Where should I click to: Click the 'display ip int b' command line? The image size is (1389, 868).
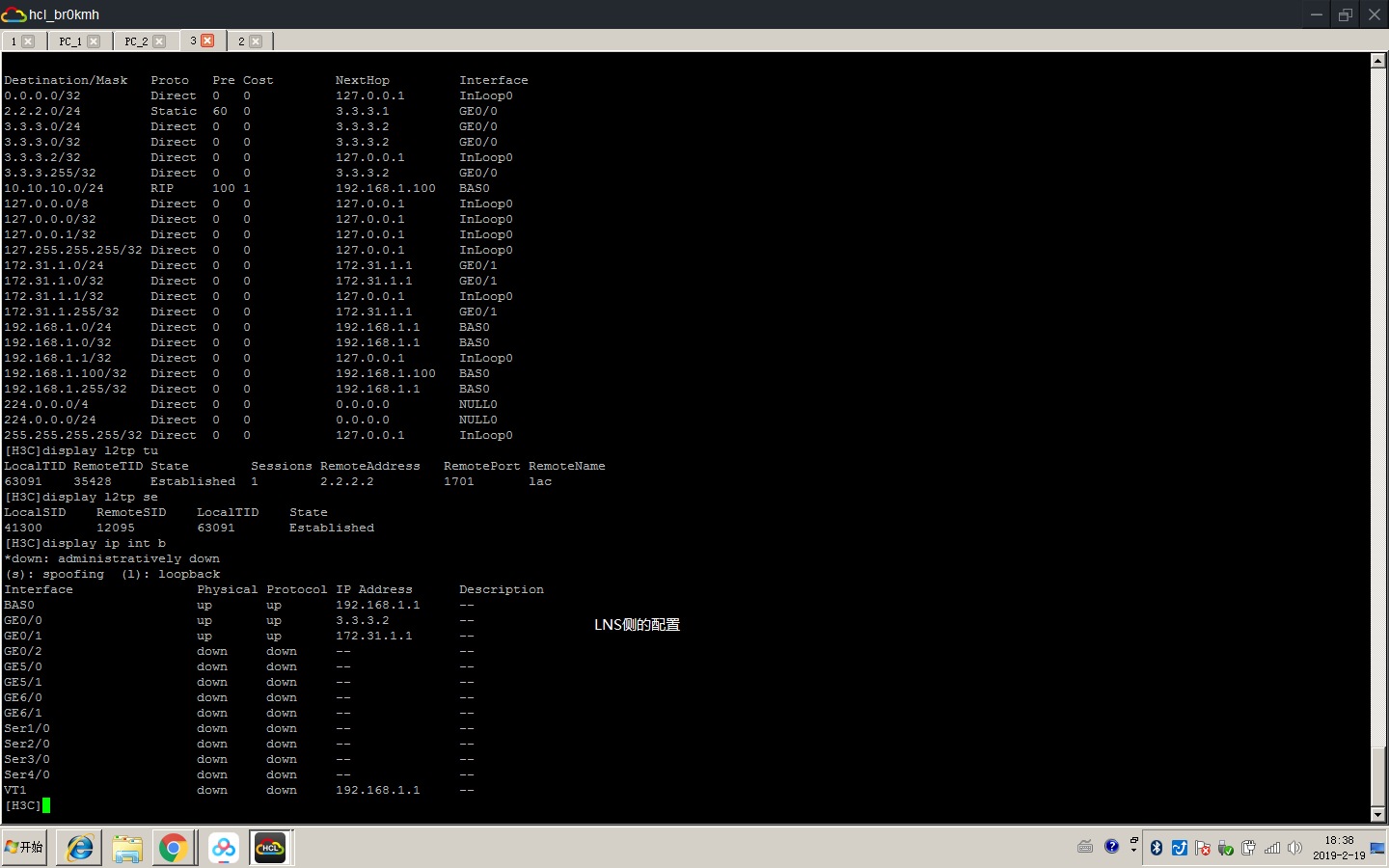pos(85,543)
